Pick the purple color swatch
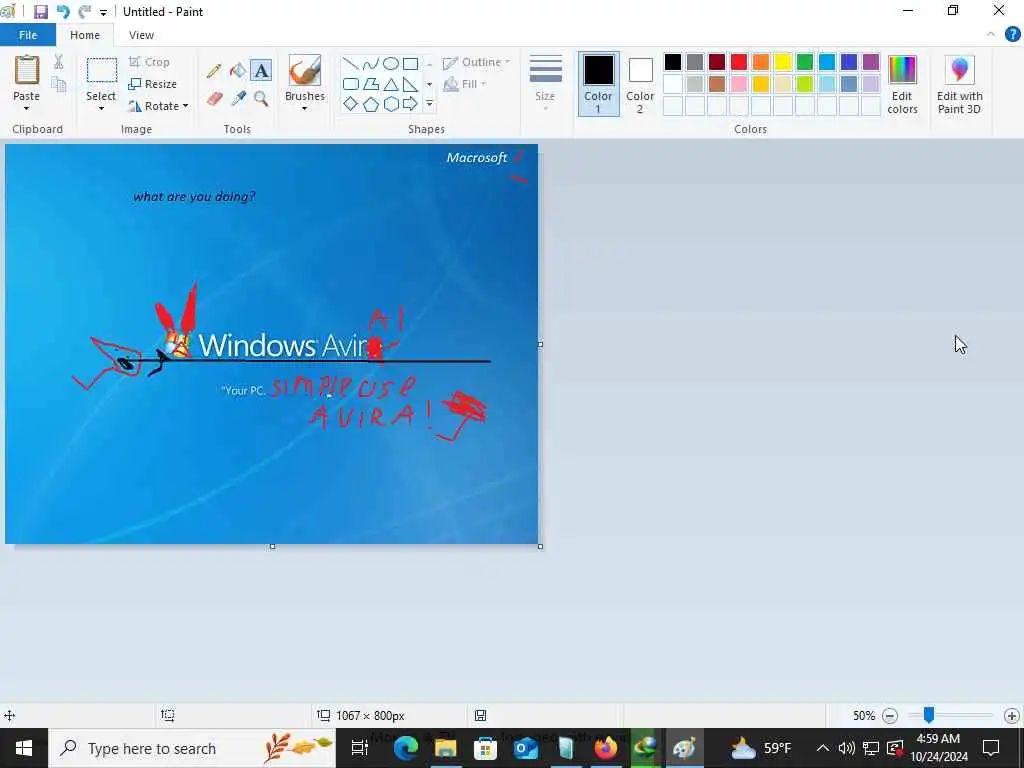The image size is (1024, 768). [871, 62]
